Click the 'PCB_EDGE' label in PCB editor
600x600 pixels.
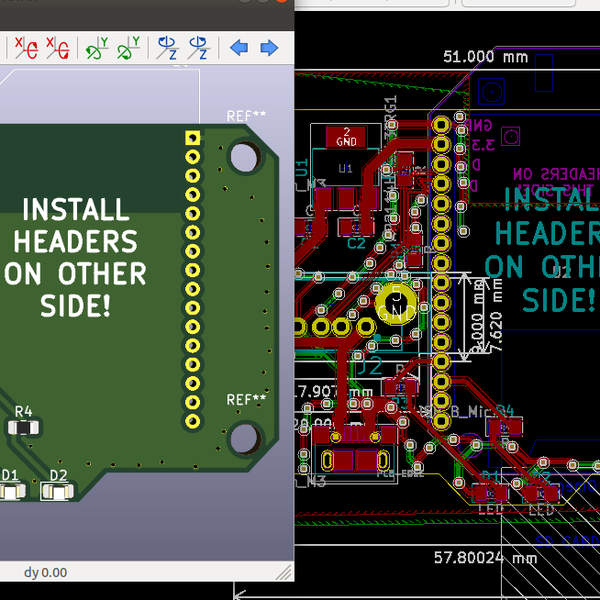[x=400, y=474]
